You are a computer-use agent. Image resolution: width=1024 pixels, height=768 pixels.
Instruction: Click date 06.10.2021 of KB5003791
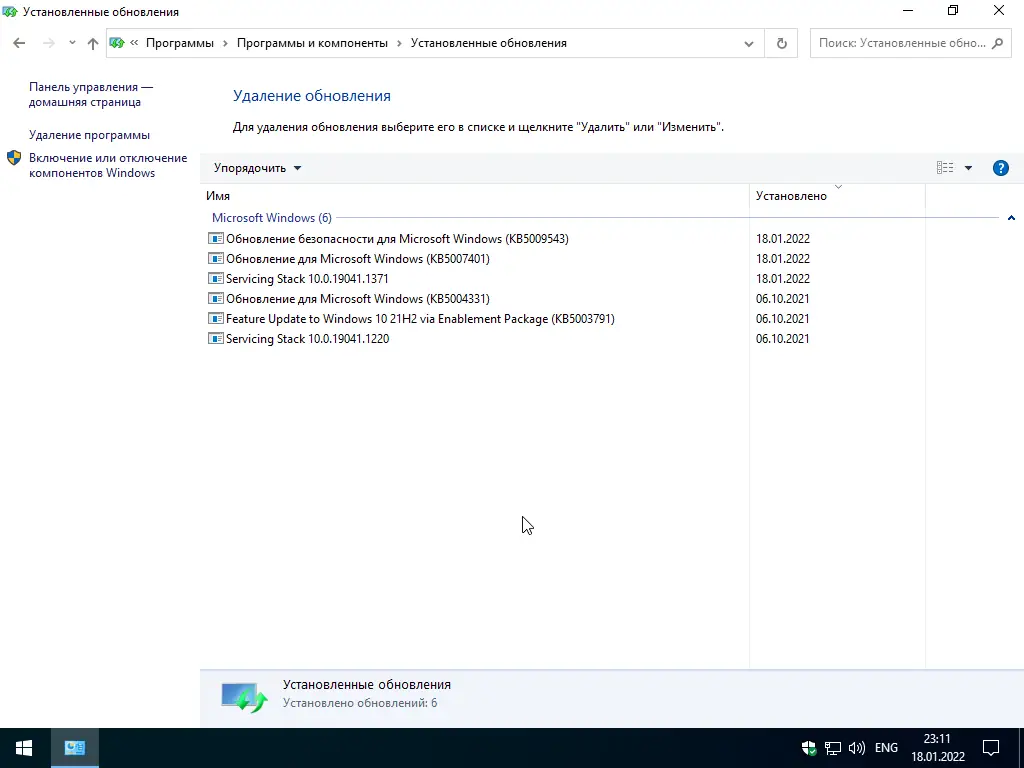click(x=782, y=319)
